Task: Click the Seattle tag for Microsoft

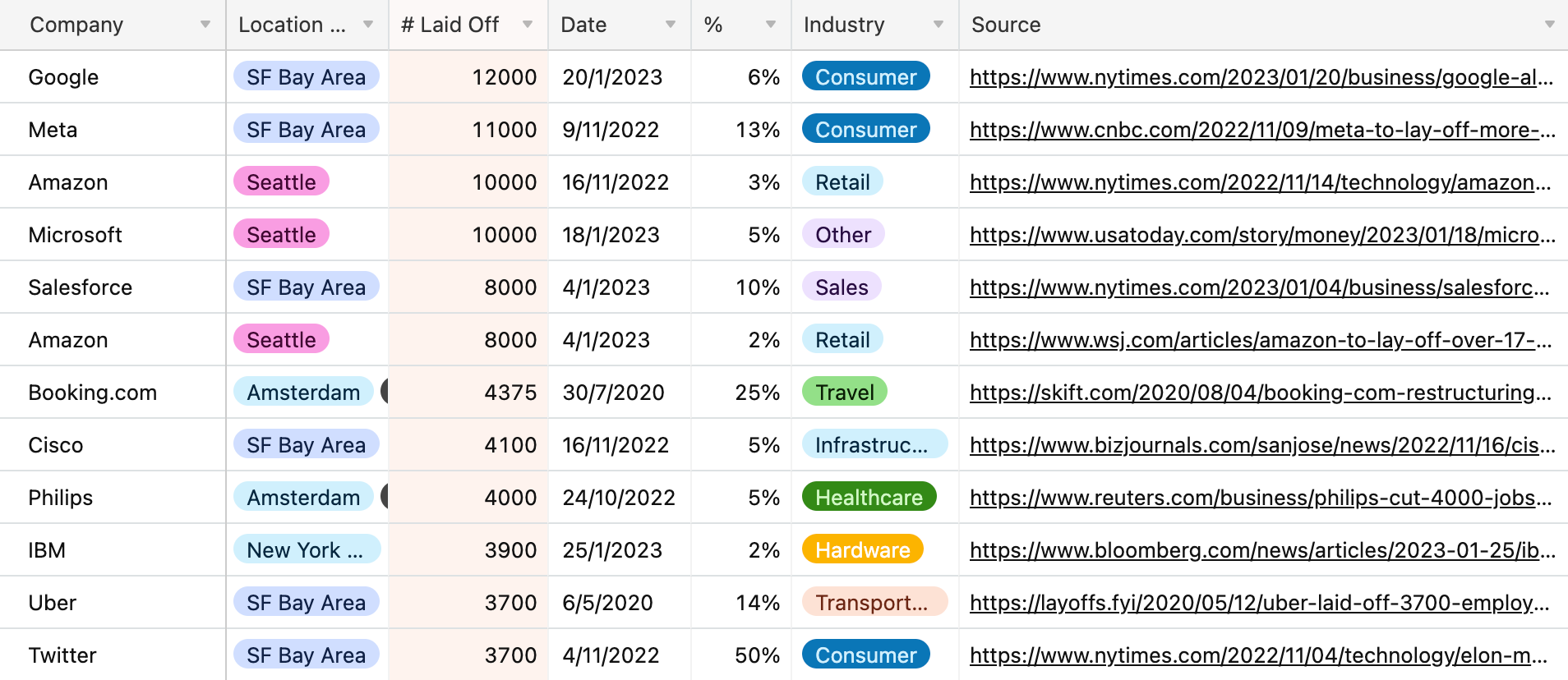Action: (281, 234)
